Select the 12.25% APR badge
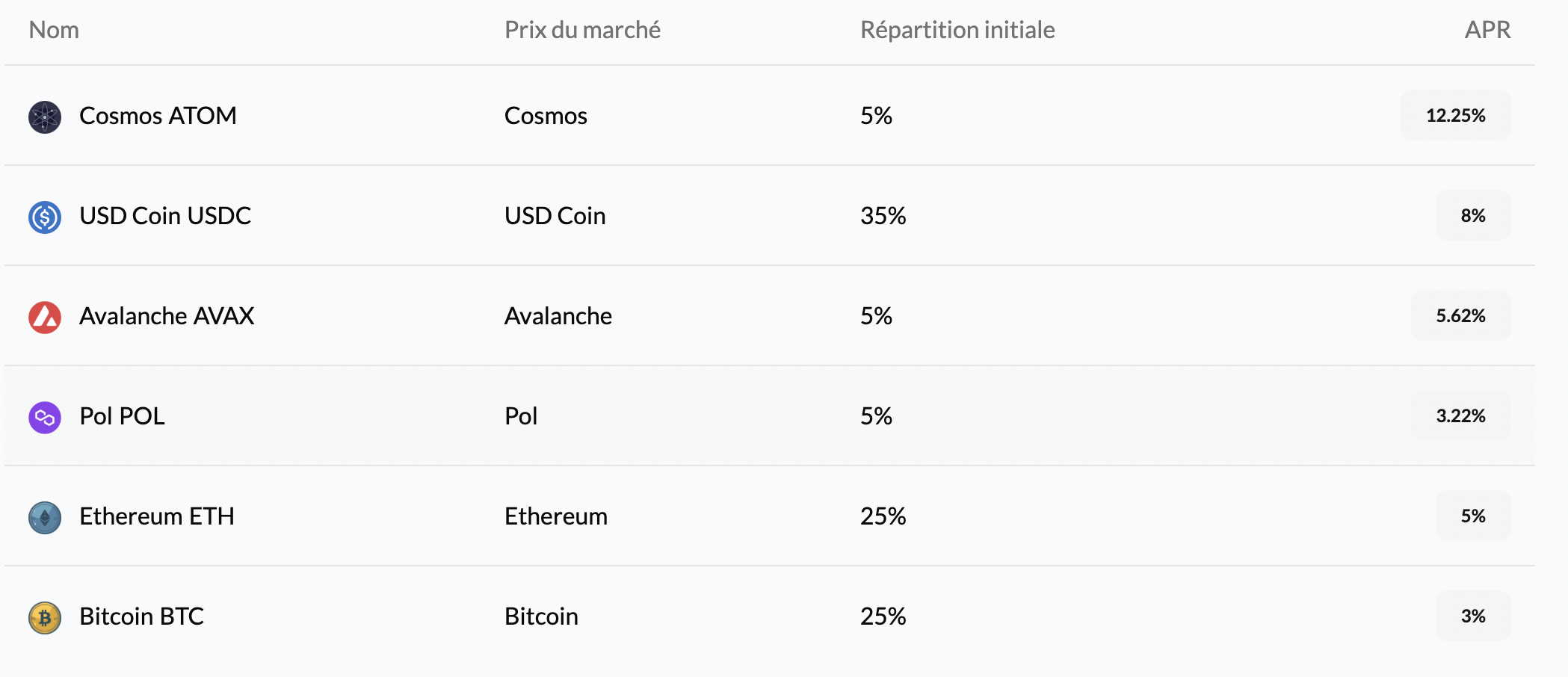The image size is (1568, 677). tap(1455, 116)
